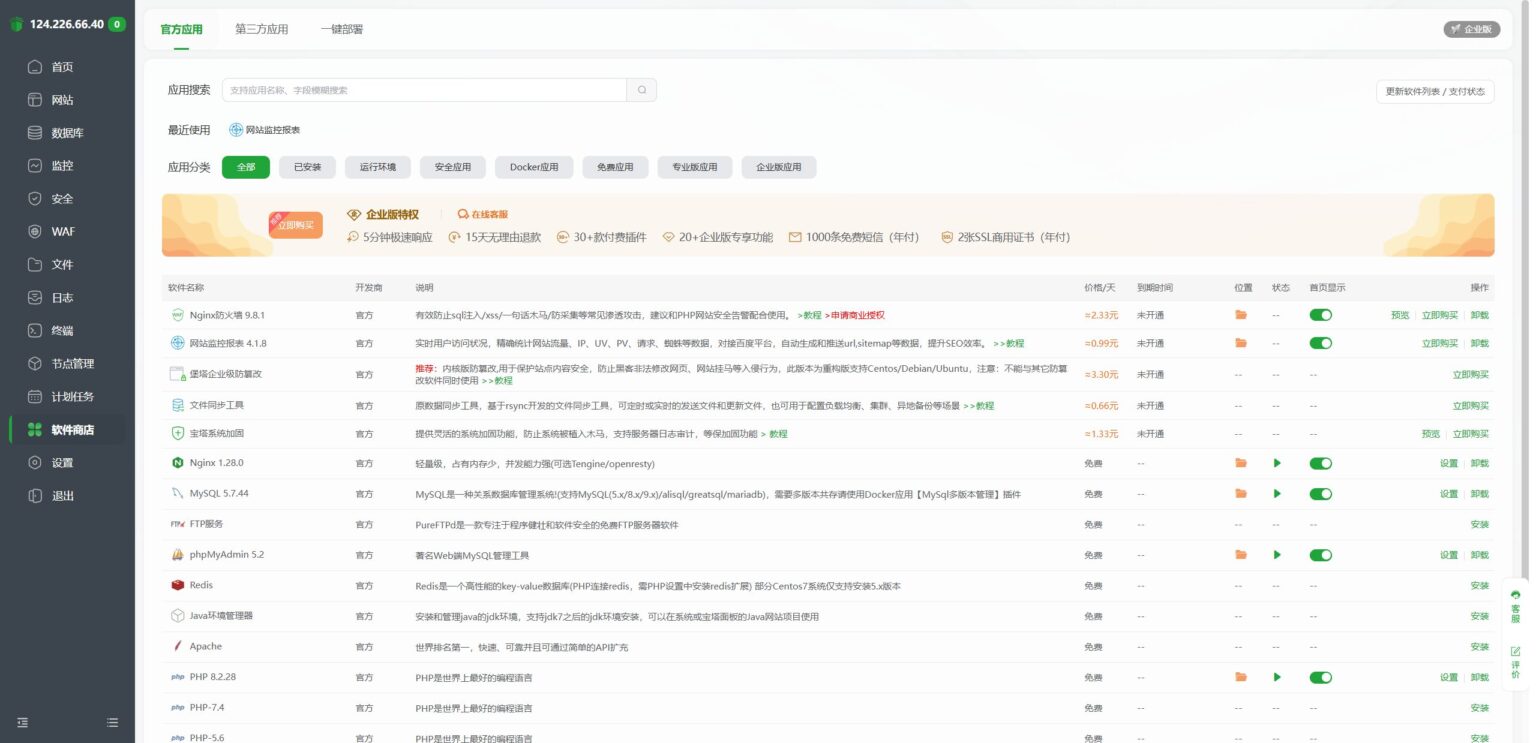Switch to the 第三方应用 tab

(x=261, y=29)
